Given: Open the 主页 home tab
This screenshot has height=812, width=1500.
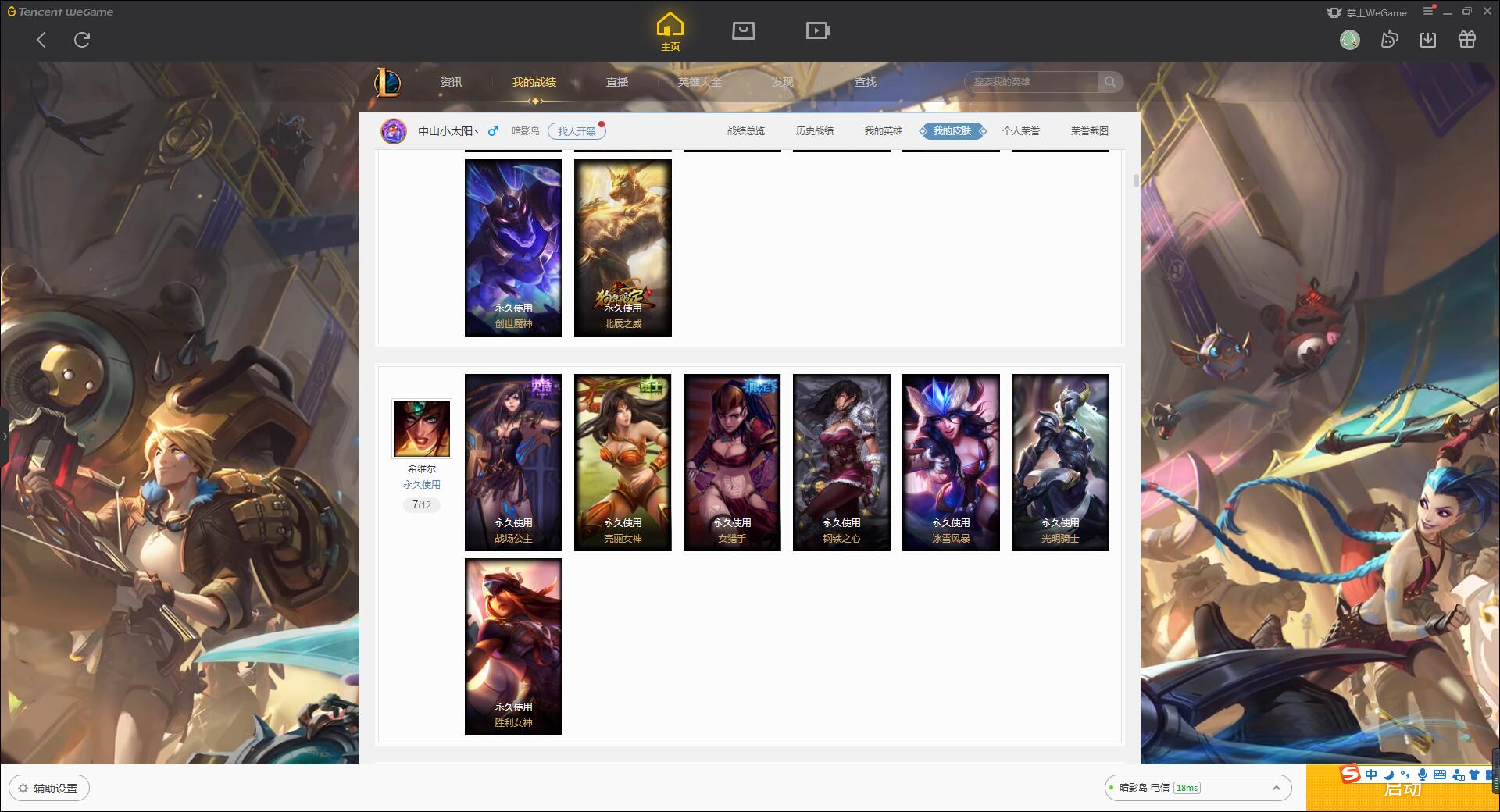Looking at the screenshot, I should click(x=670, y=32).
